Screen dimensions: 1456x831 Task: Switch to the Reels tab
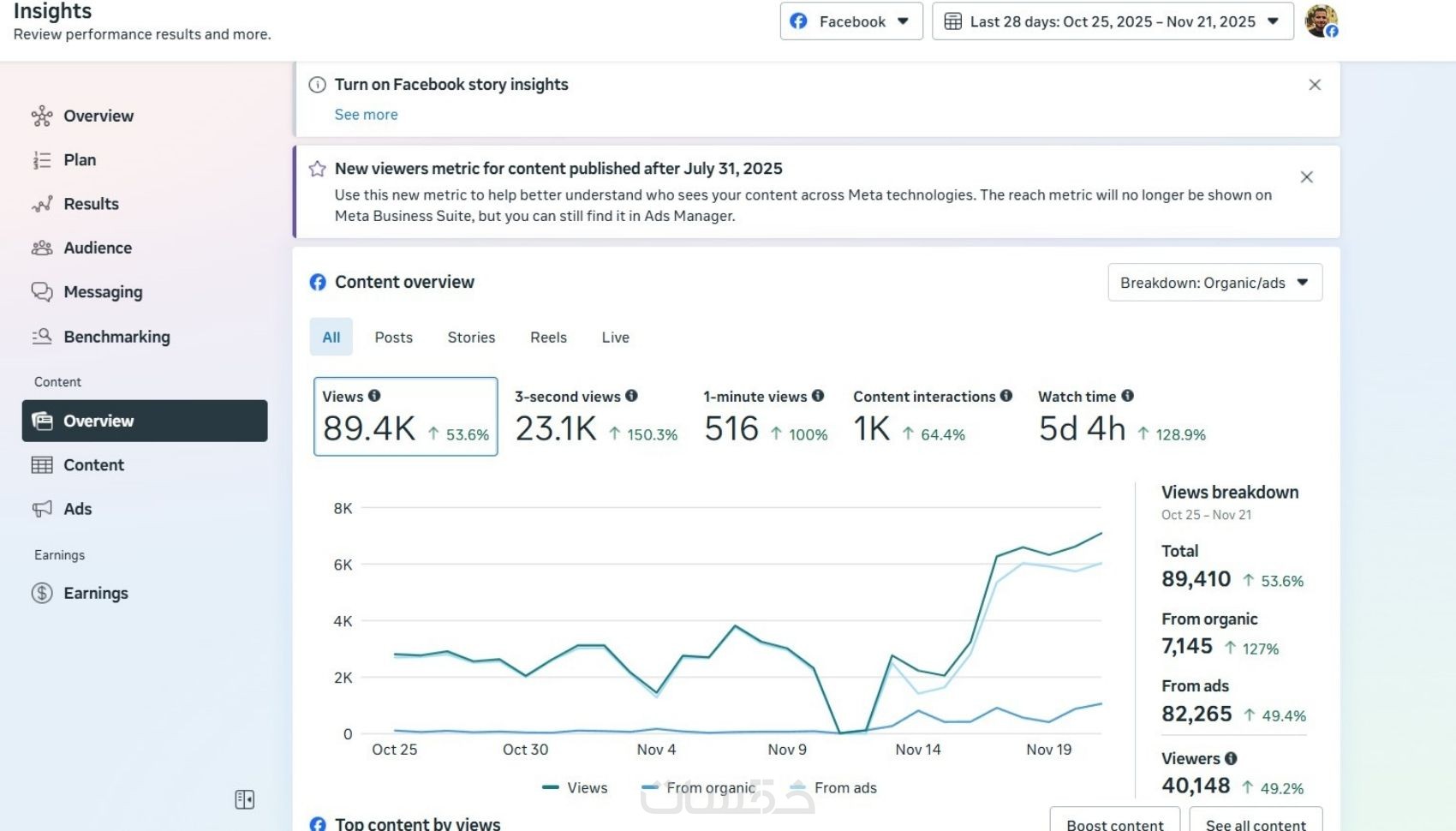click(548, 338)
